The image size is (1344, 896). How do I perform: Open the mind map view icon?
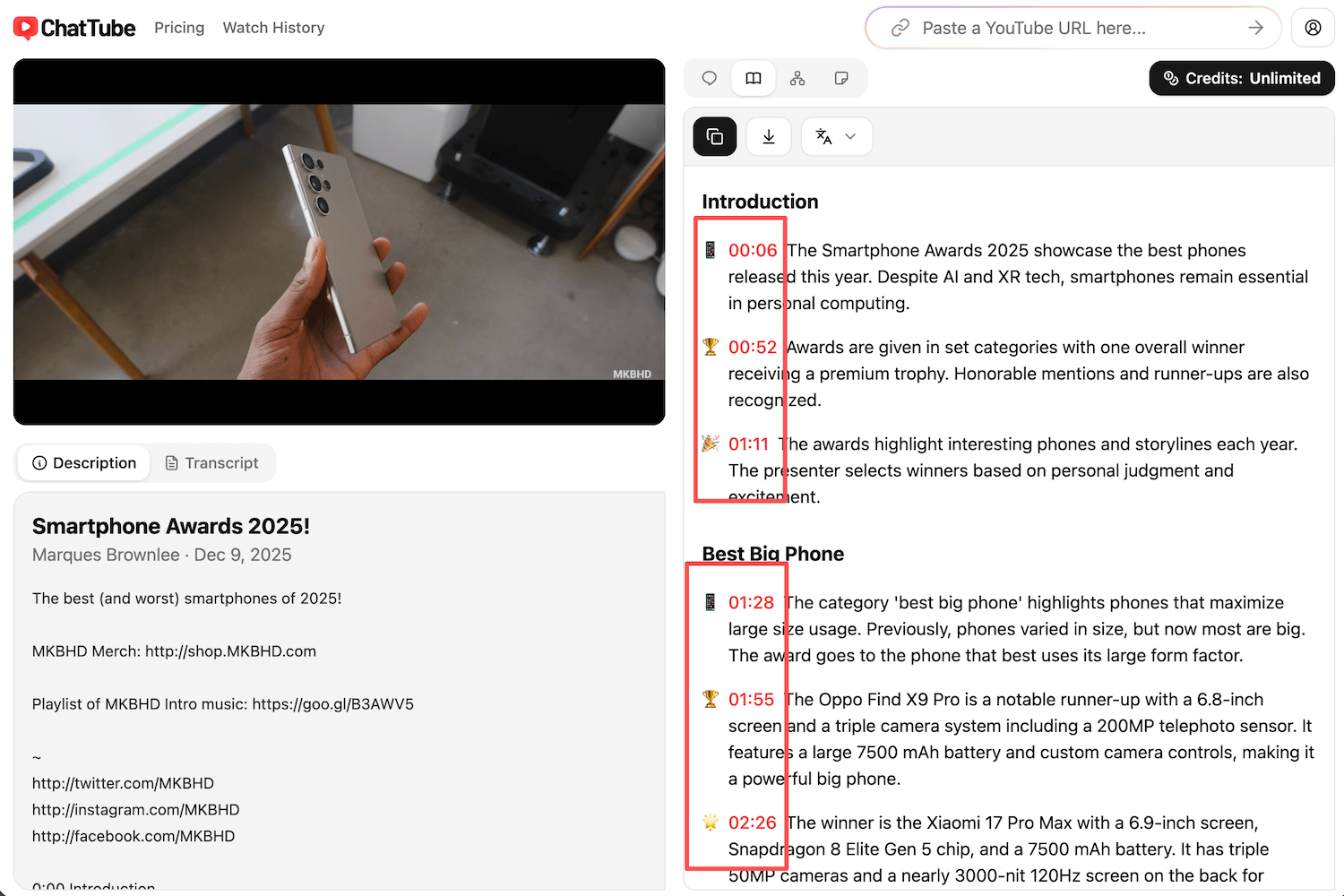tap(797, 78)
